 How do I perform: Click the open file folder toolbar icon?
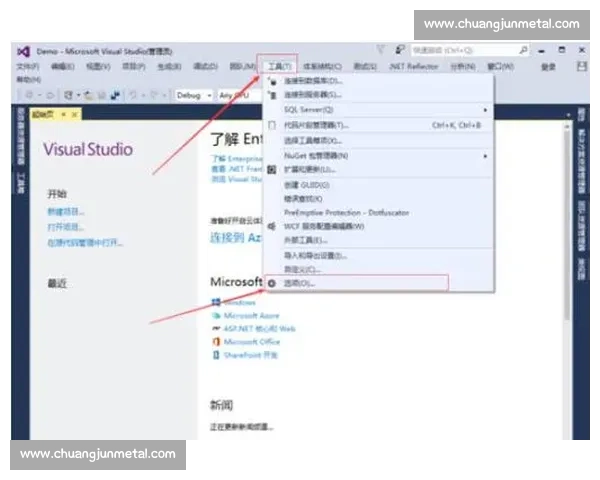[x=89, y=95]
